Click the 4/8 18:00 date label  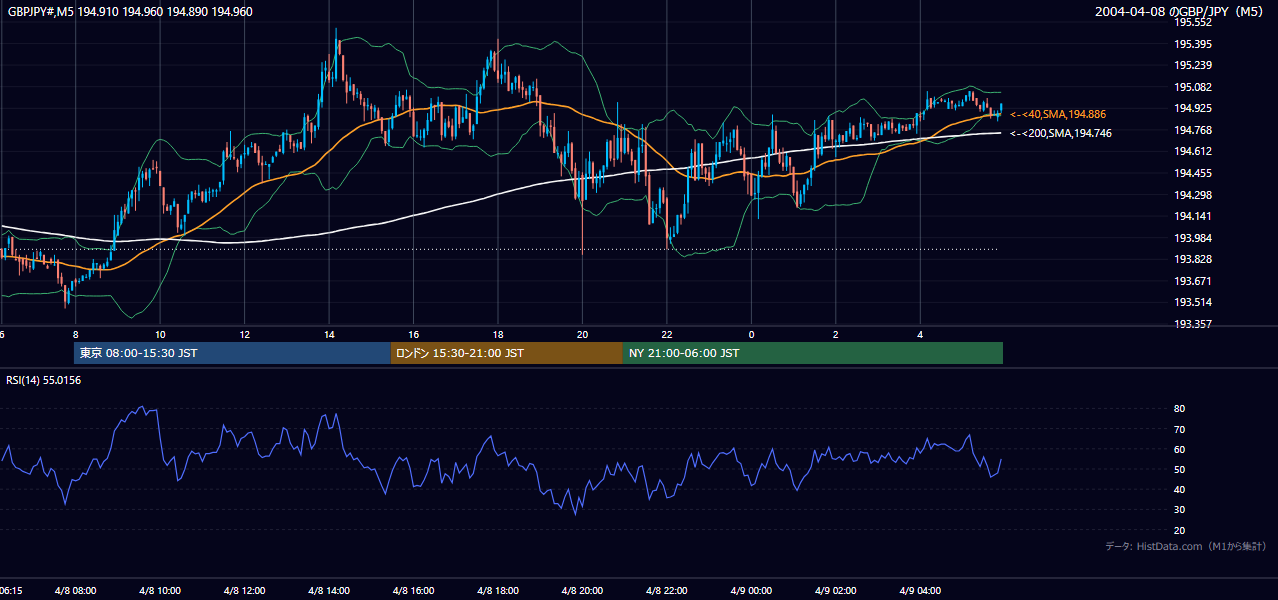(498, 591)
